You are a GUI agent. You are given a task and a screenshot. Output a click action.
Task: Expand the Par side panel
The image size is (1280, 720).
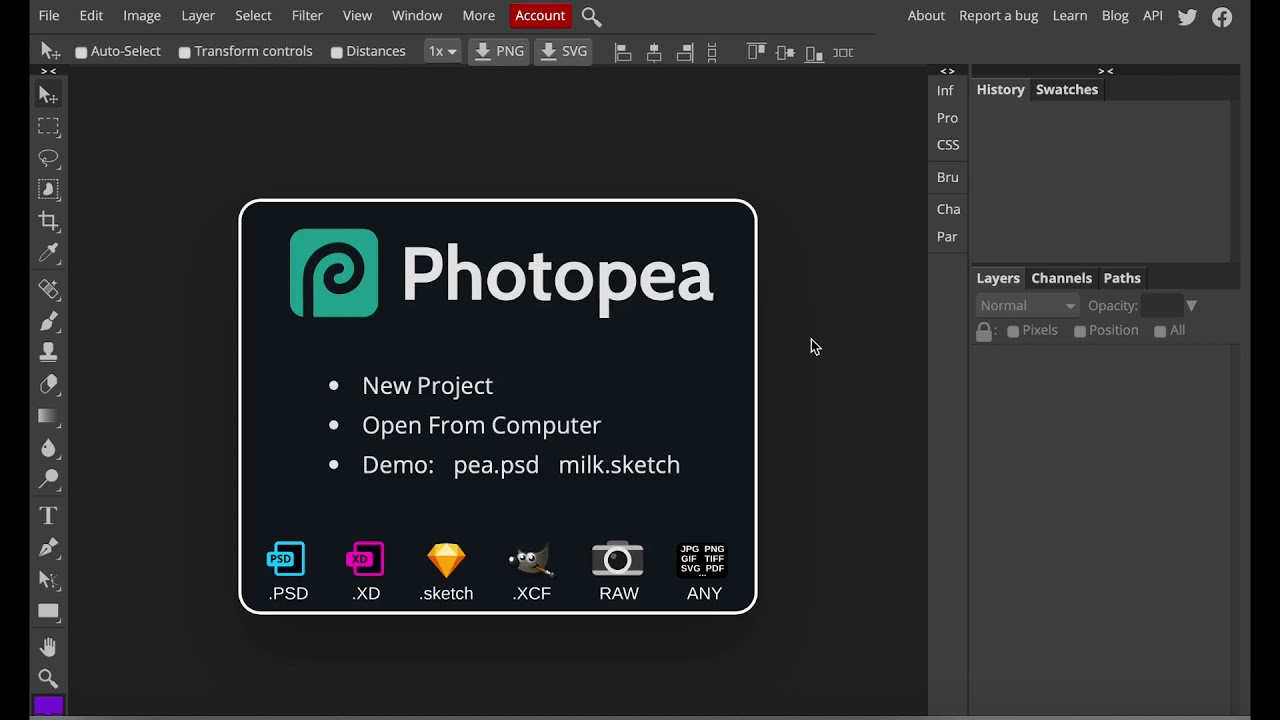[x=947, y=237]
